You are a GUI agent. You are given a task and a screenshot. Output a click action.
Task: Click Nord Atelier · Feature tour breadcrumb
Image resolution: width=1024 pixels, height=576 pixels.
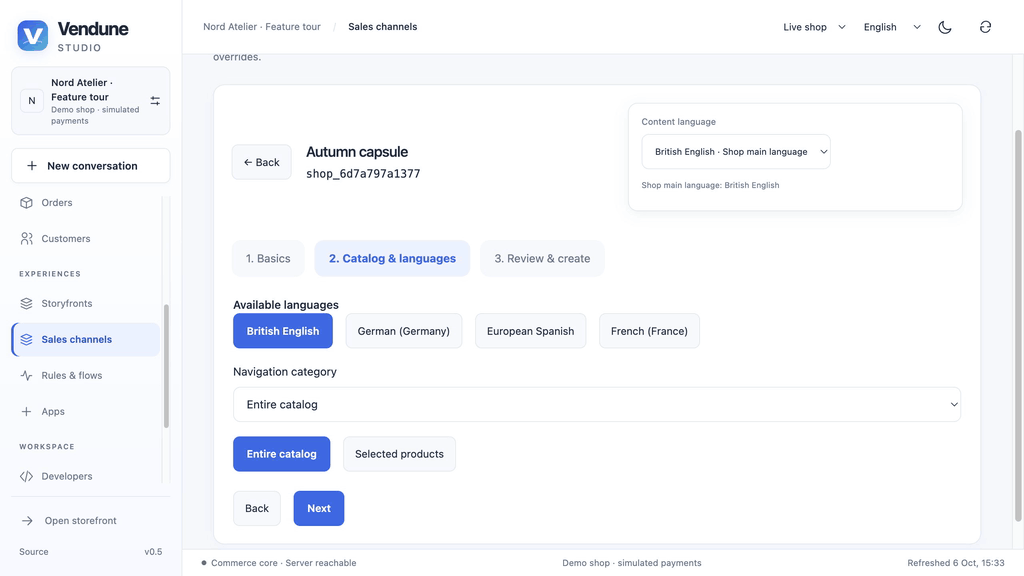tap(262, 27)
